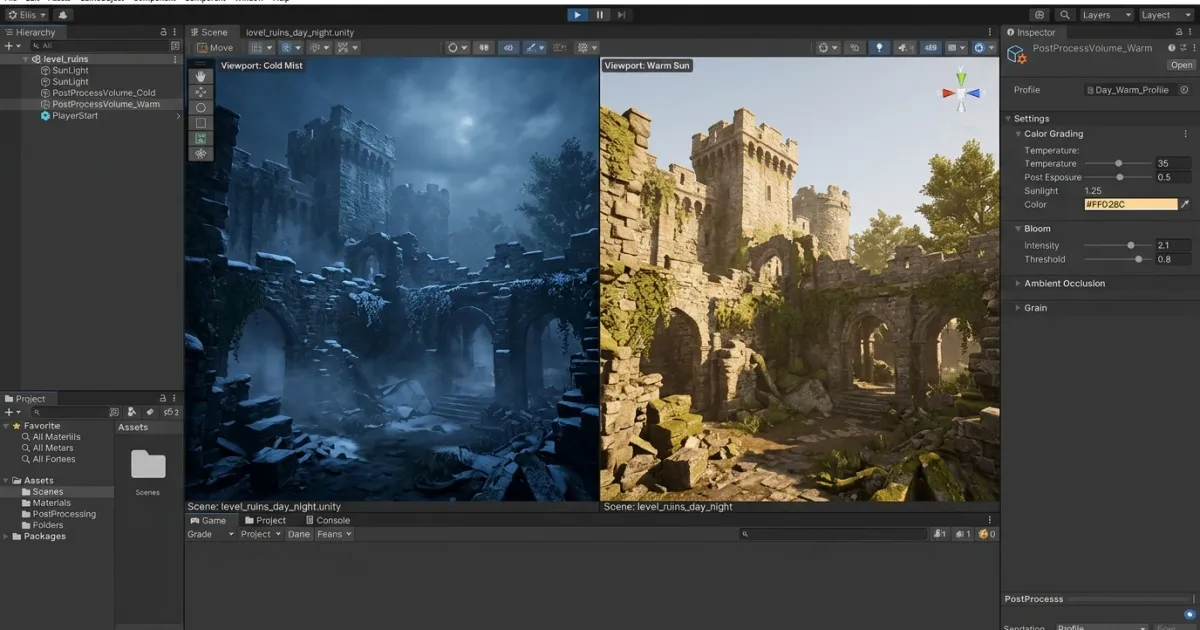Viewport: 1200px width, 630px height.
Task: Select the Transform tool at overlay bottom
Action: pyautogui.click(x=201, y=154)
